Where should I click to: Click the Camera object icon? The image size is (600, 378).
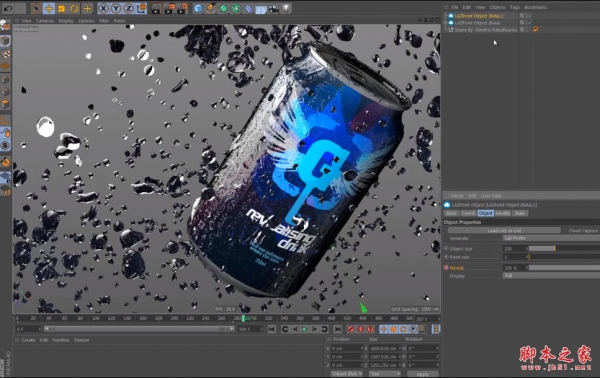point(274,8)
